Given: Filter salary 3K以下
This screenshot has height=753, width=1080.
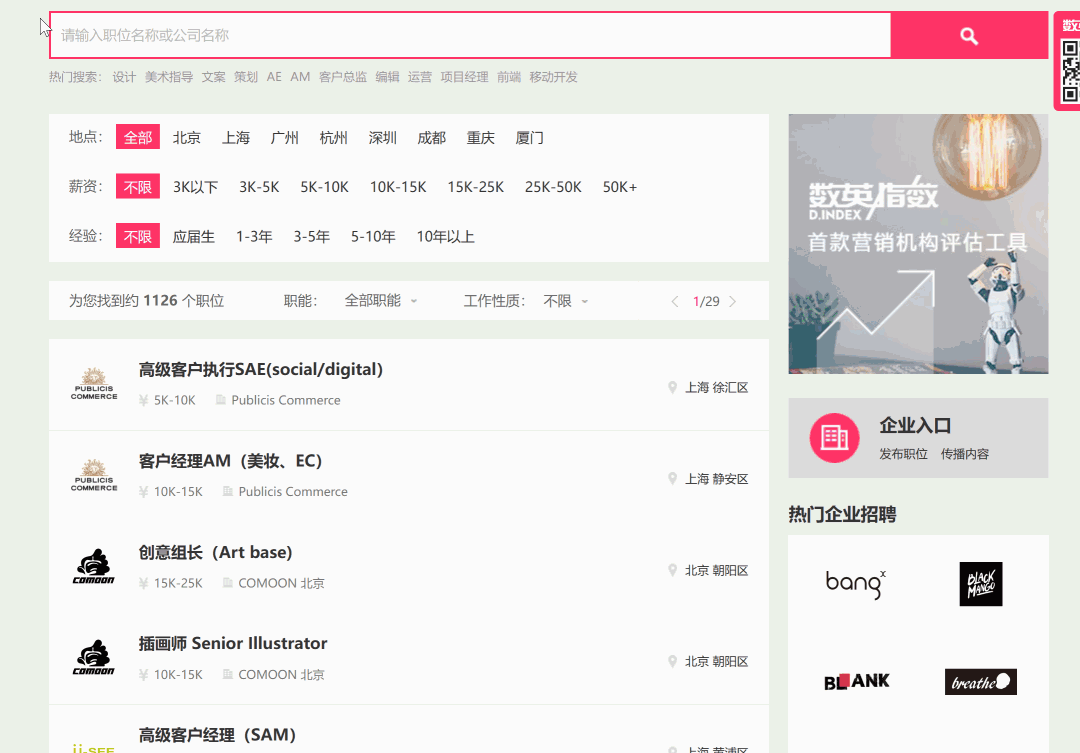Looking at the screenshot, I should tap(196, 187).
